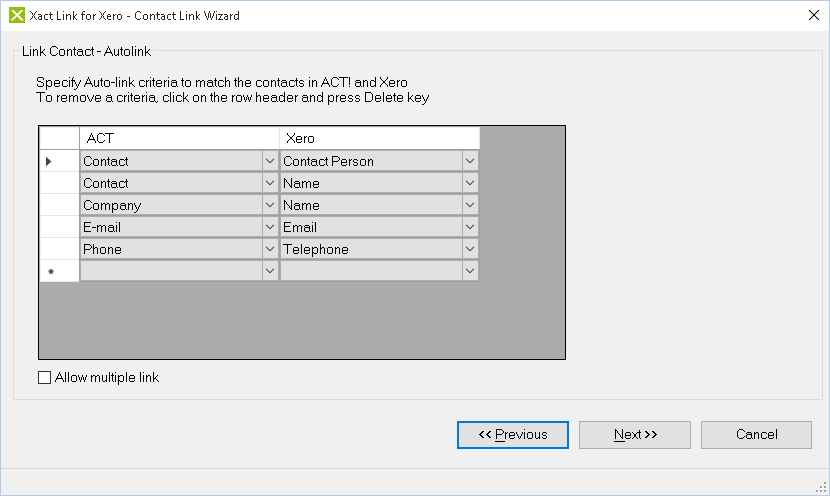
Task: Click the ACT column header
Action: tap(179, 138)
